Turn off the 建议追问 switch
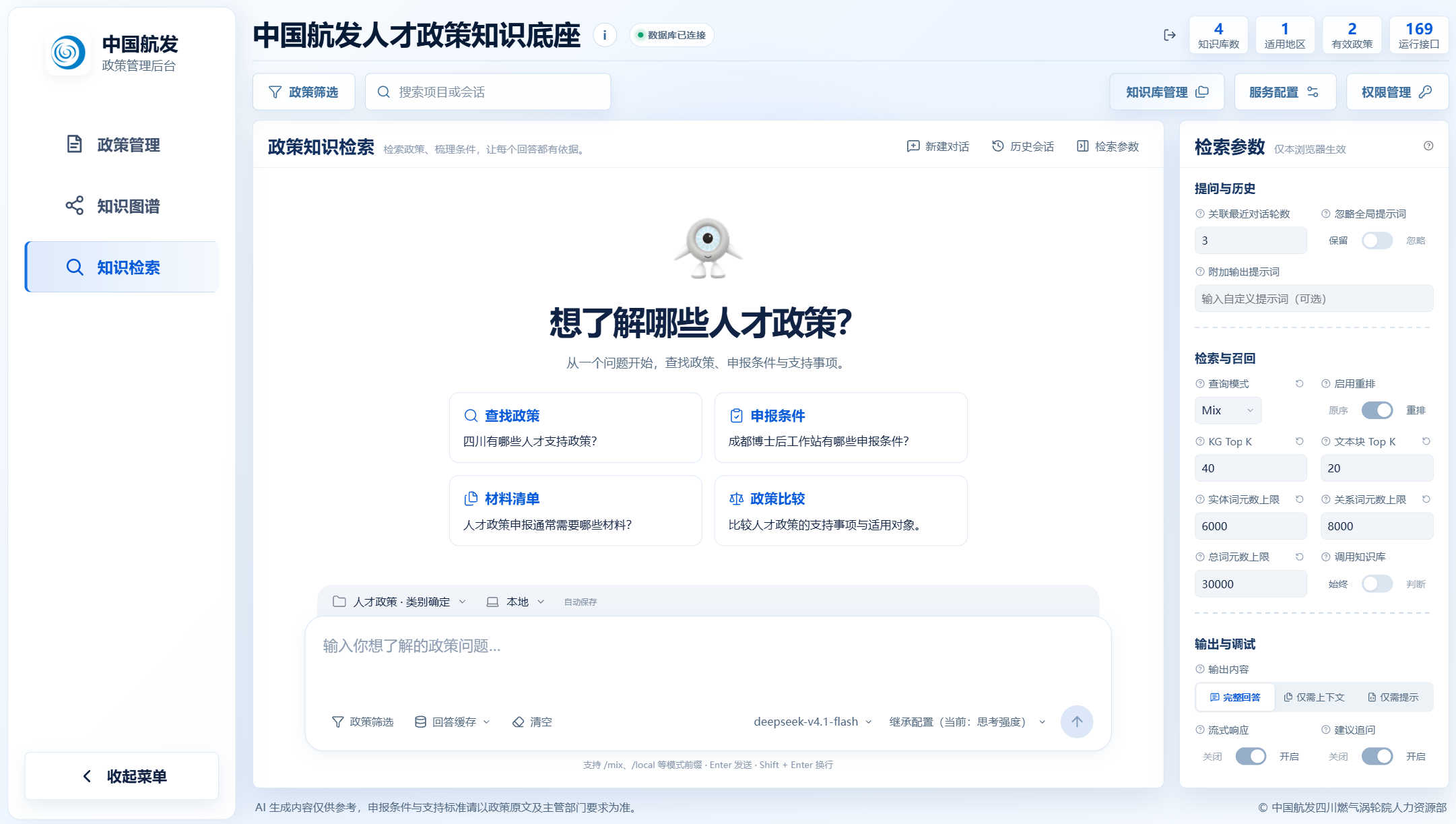The width and height of the screenshot is (1456, 824). 1377,757
